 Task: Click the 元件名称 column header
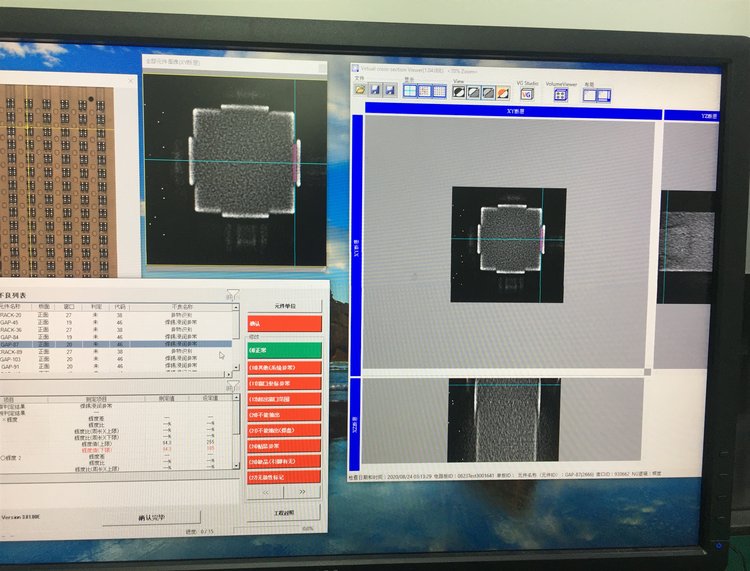[14, 306]
